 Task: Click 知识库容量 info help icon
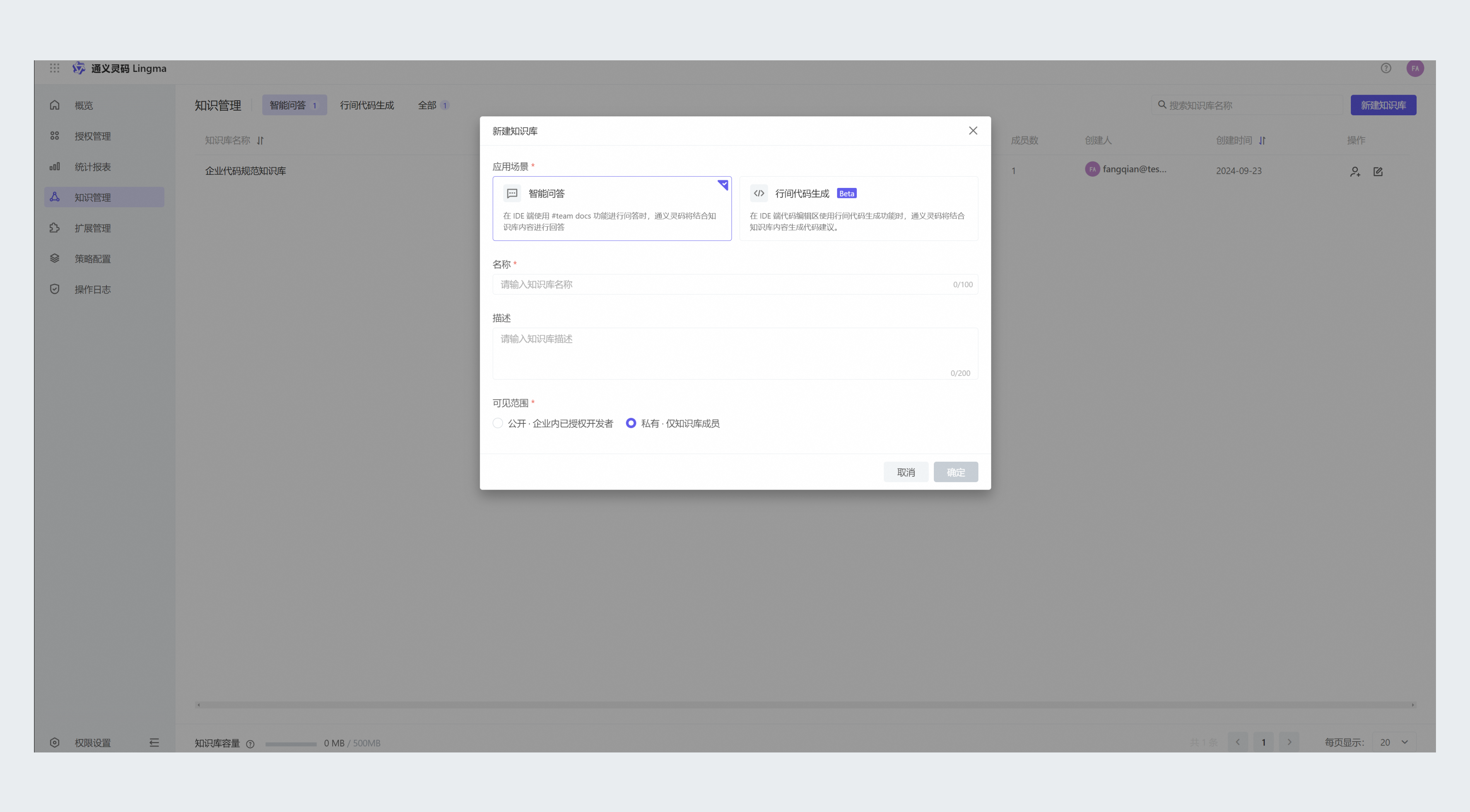click(x=250, y=744)
